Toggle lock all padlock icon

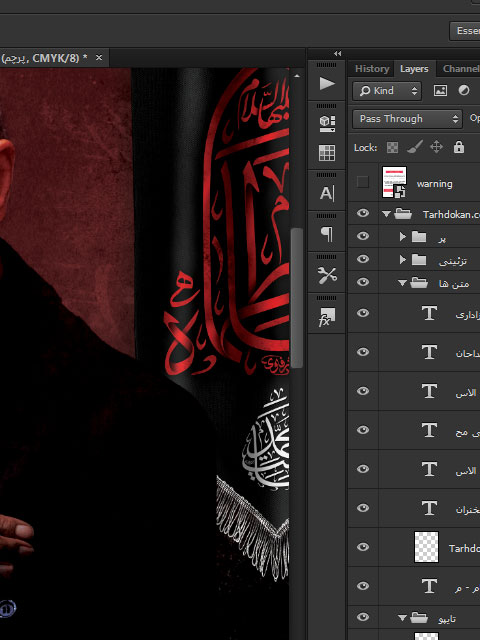pos(459,147)
